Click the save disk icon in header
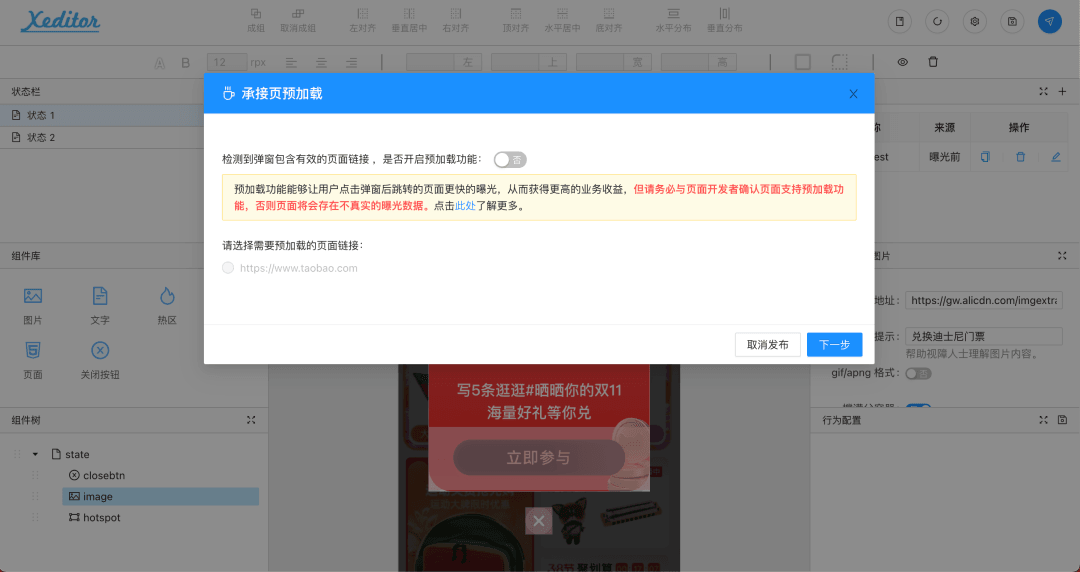The height and width of the screenshot is (572, 1080). 1012,21
